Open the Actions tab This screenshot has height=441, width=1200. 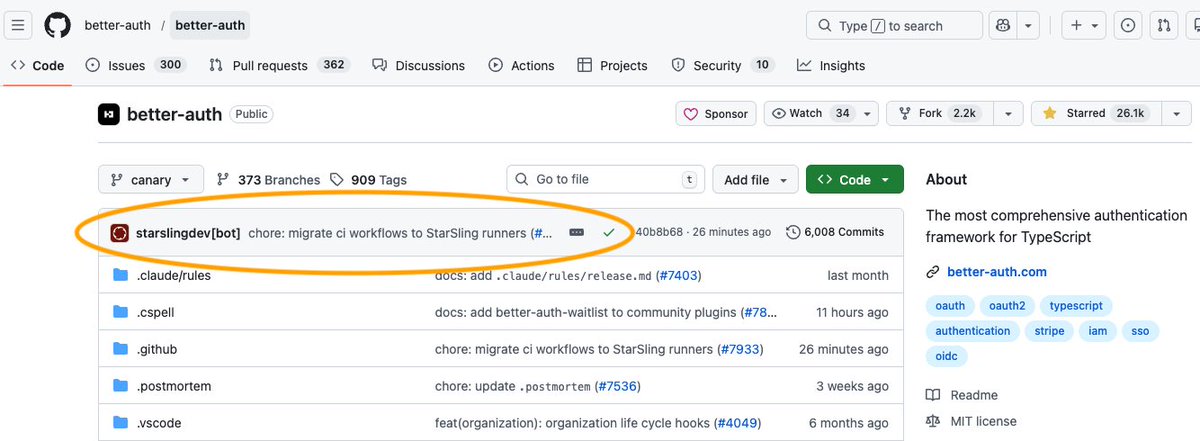tap(521, 65)
